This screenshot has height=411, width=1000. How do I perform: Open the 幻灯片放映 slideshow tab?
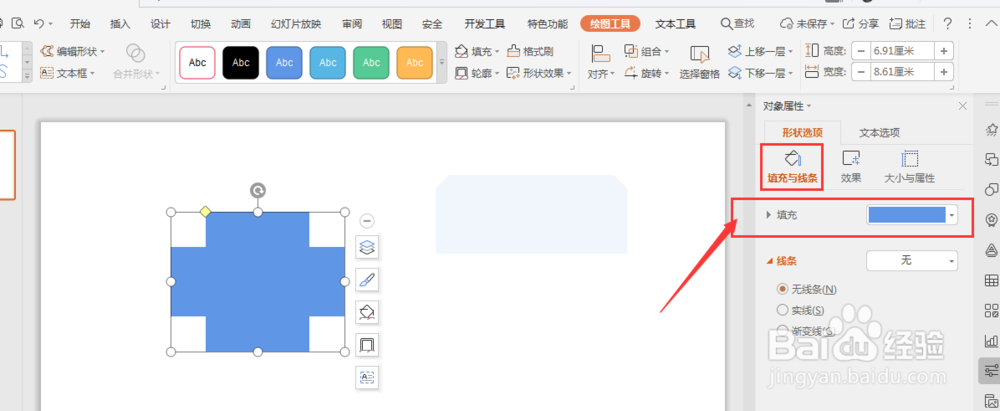tap(296, 24)
